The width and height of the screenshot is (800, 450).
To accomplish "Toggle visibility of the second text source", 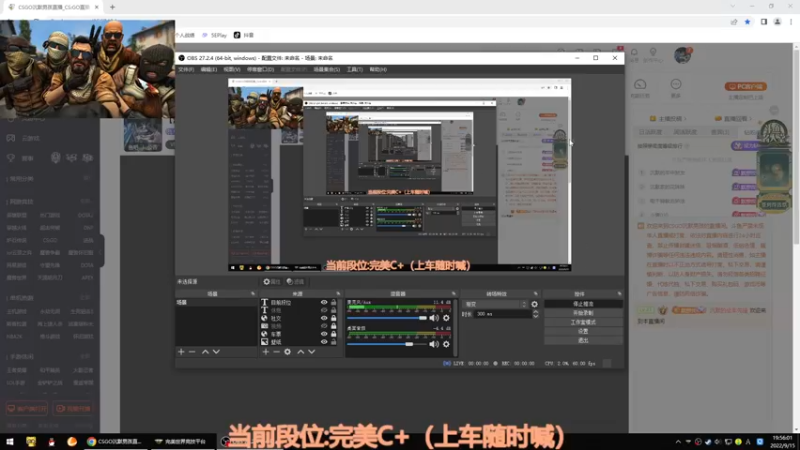I will 324,310.
